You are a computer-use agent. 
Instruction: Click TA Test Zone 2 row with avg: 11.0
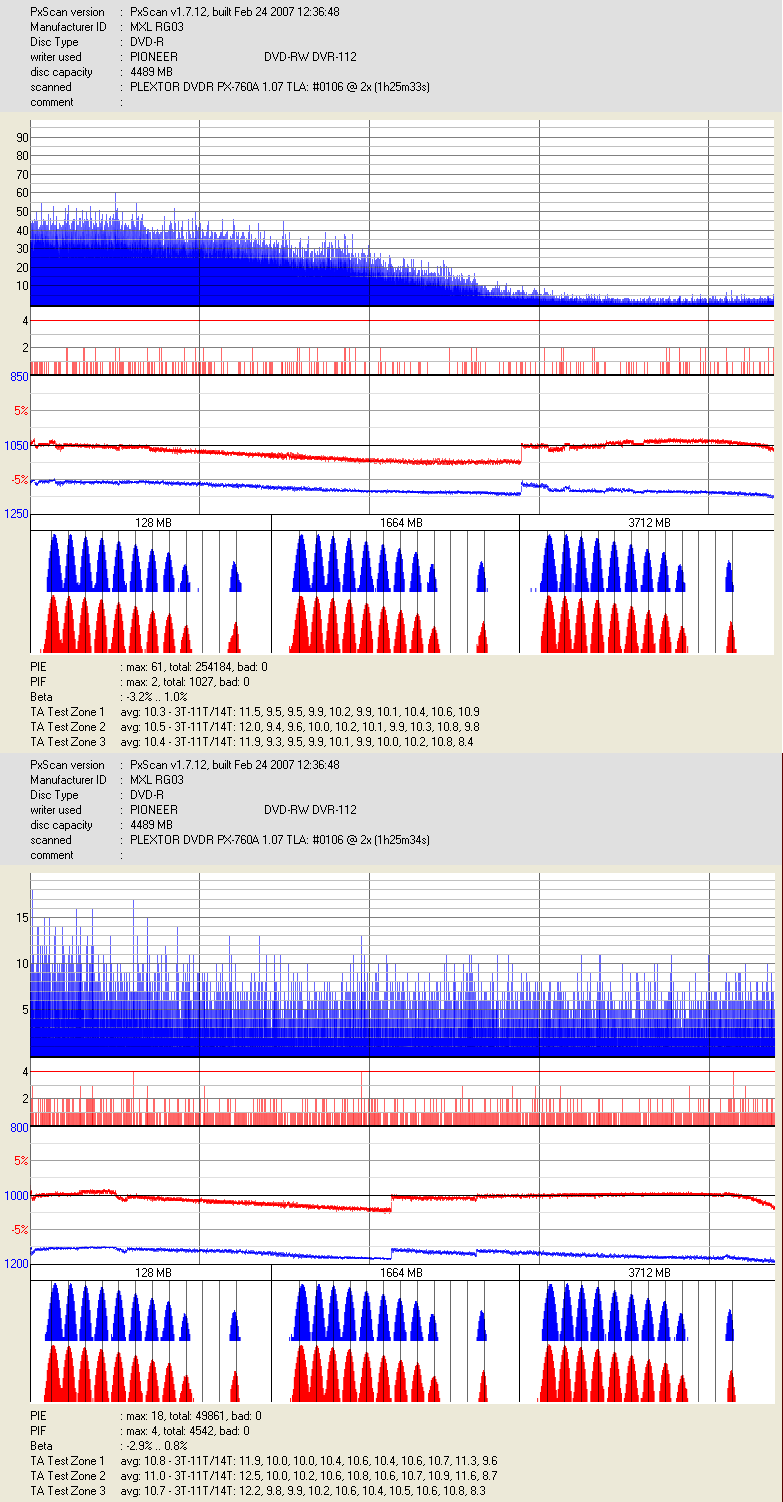point(264,1476)
